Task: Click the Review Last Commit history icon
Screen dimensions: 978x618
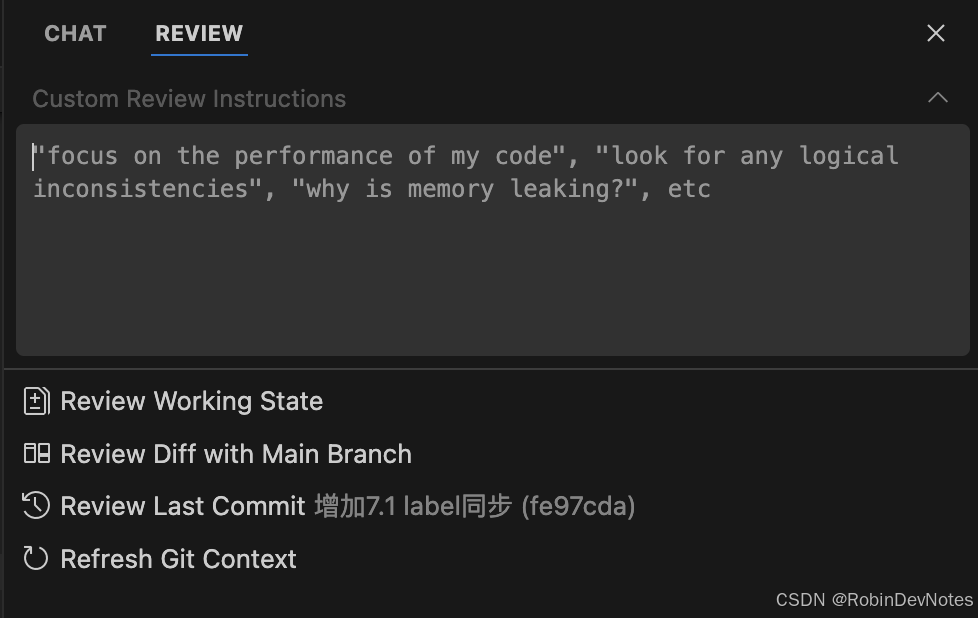Action: (36, 506)
